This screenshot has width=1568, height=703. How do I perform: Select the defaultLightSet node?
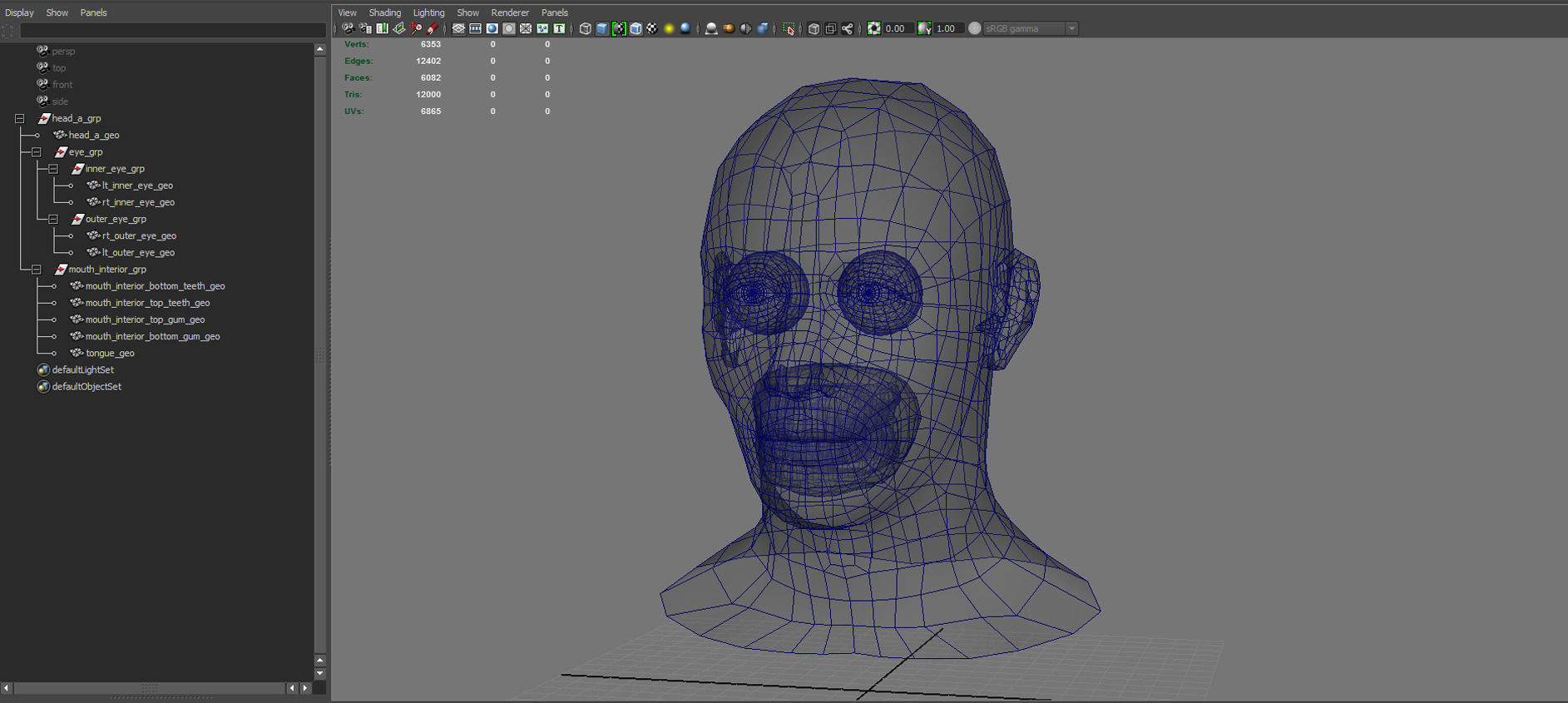pyautogui.click(x=82, y=369)
